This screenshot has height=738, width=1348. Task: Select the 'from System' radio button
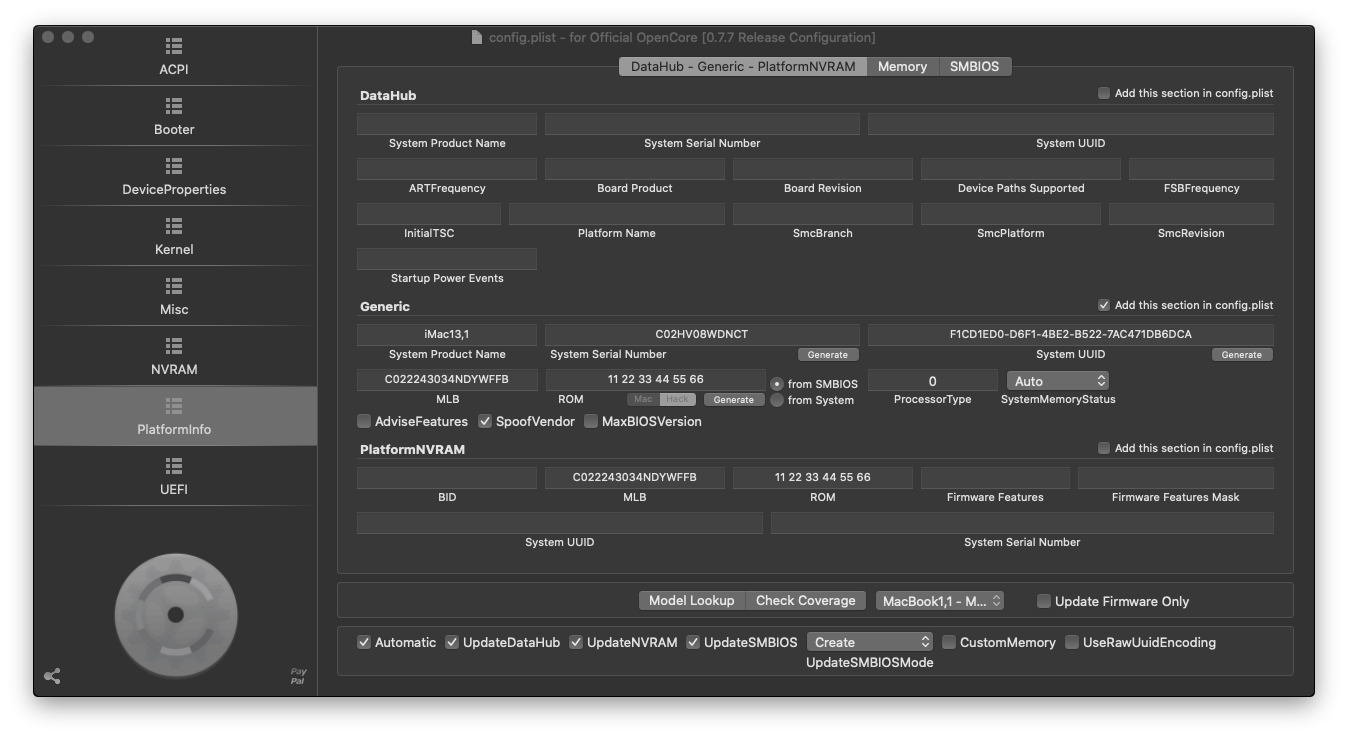(x=777, y=400)
